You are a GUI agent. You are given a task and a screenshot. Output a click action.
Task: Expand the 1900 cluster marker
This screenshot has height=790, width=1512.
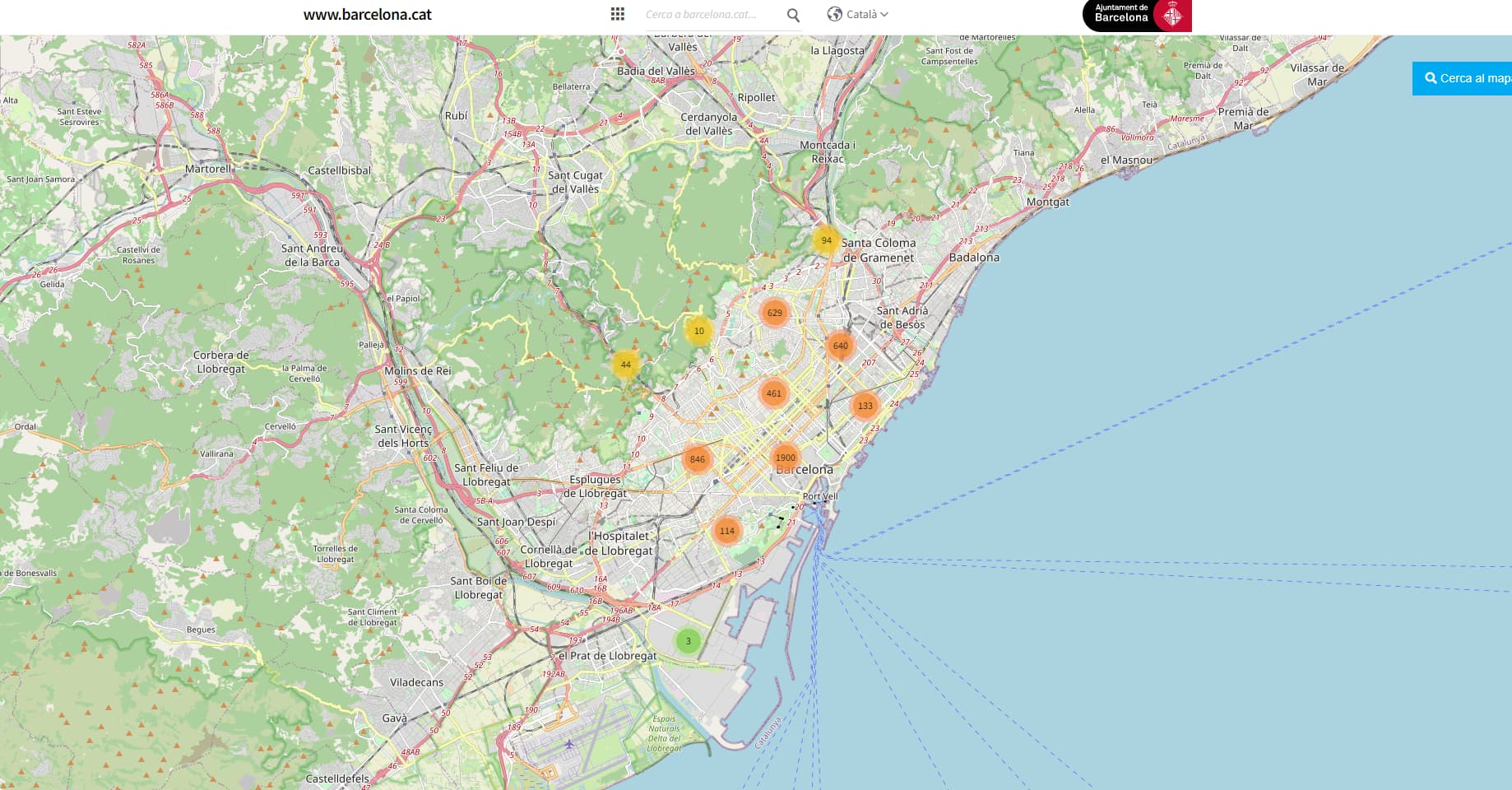pyautogui.click(x=786, y=458)
